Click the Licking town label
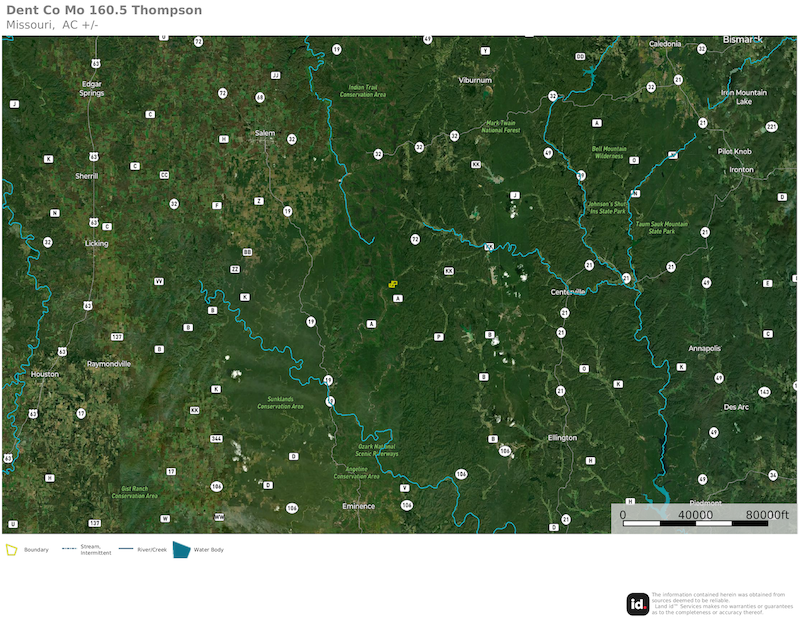The image size is (800, 619). click(96, 243)
